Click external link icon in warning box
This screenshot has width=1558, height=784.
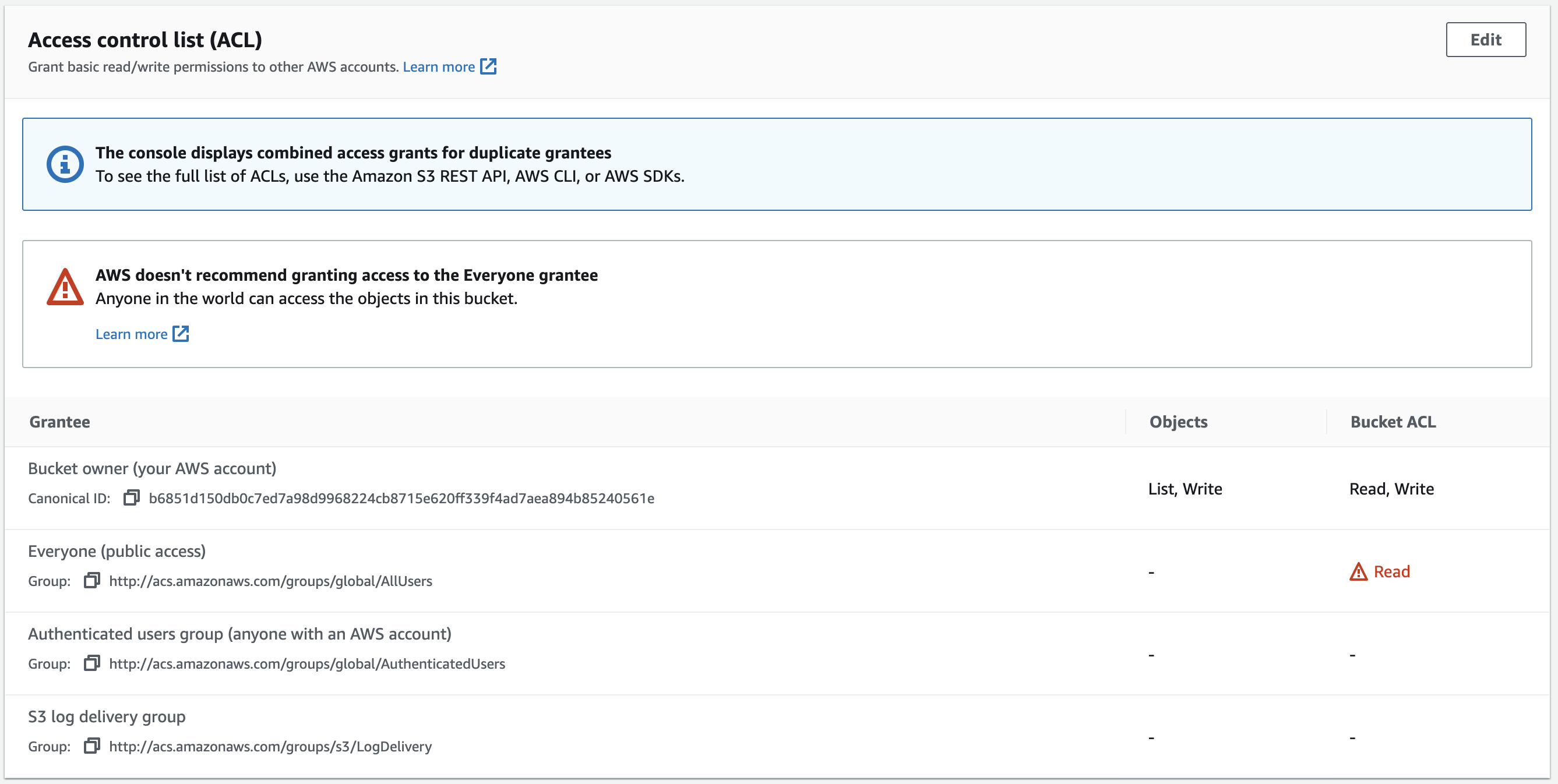click(181, 334)
